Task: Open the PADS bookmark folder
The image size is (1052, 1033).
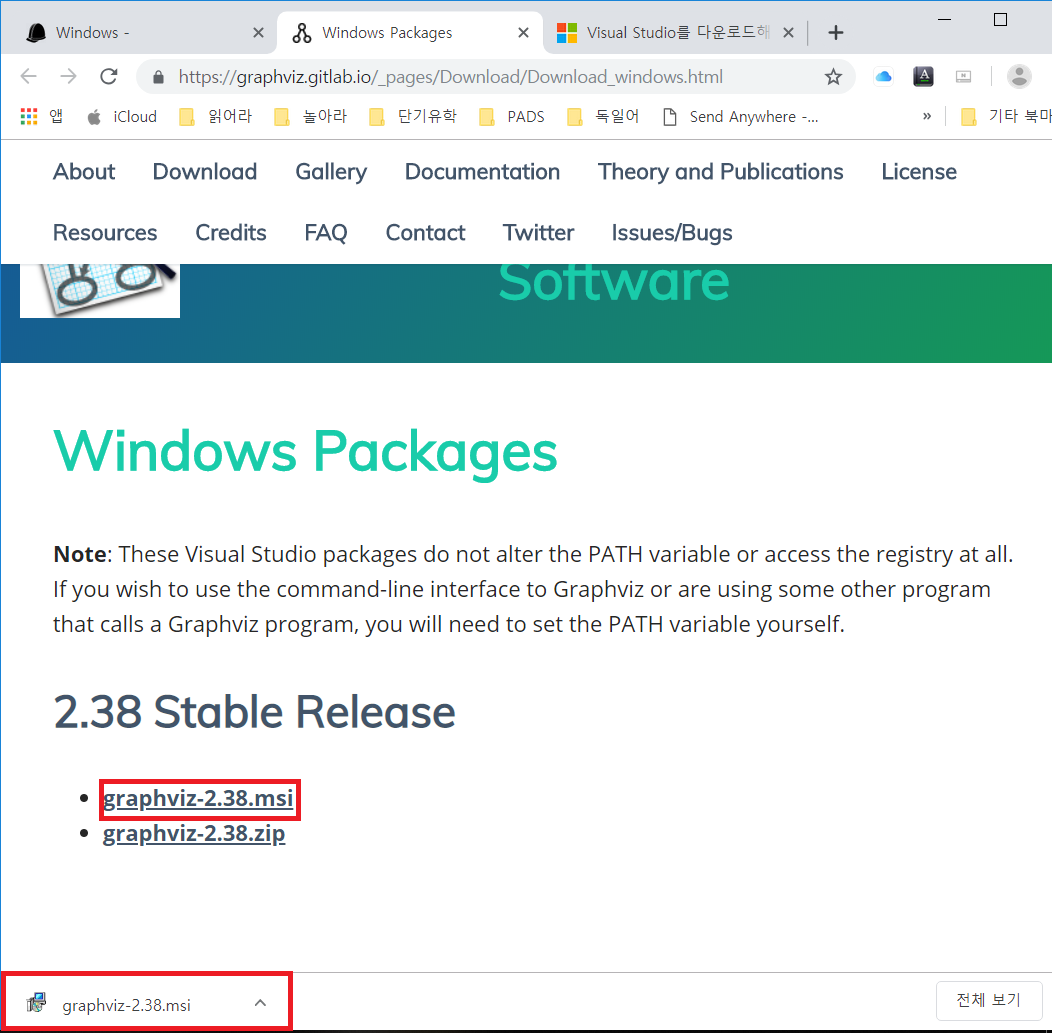Action: tap(512, 117)
